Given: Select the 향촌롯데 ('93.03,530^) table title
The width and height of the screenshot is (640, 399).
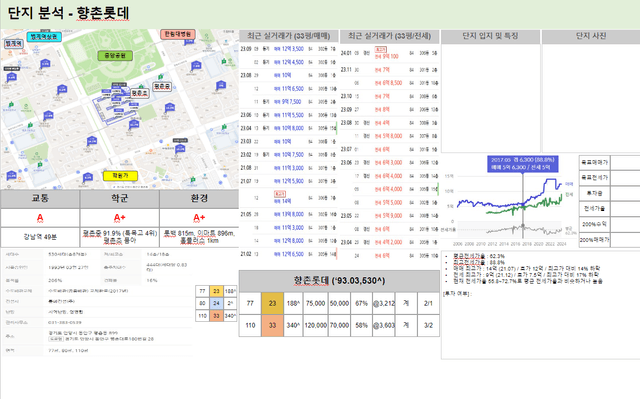Looking at the screenshot, I should click(x=339, y=281).
